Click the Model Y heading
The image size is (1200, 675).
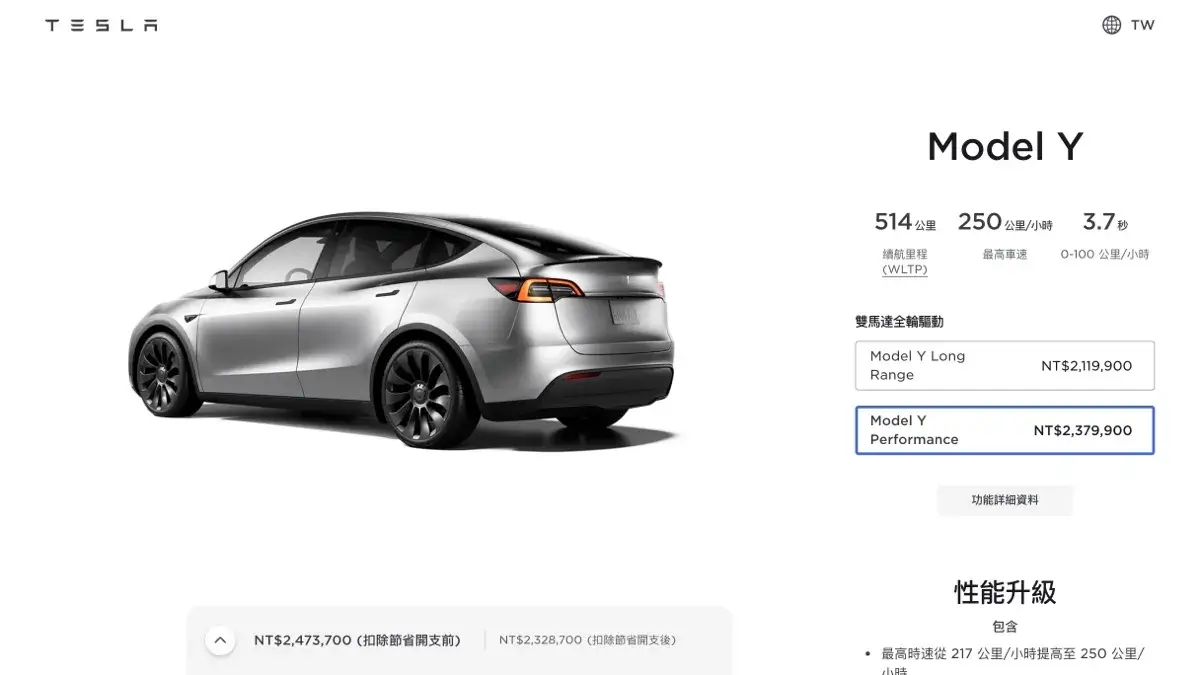click(x=1005, y=147)
